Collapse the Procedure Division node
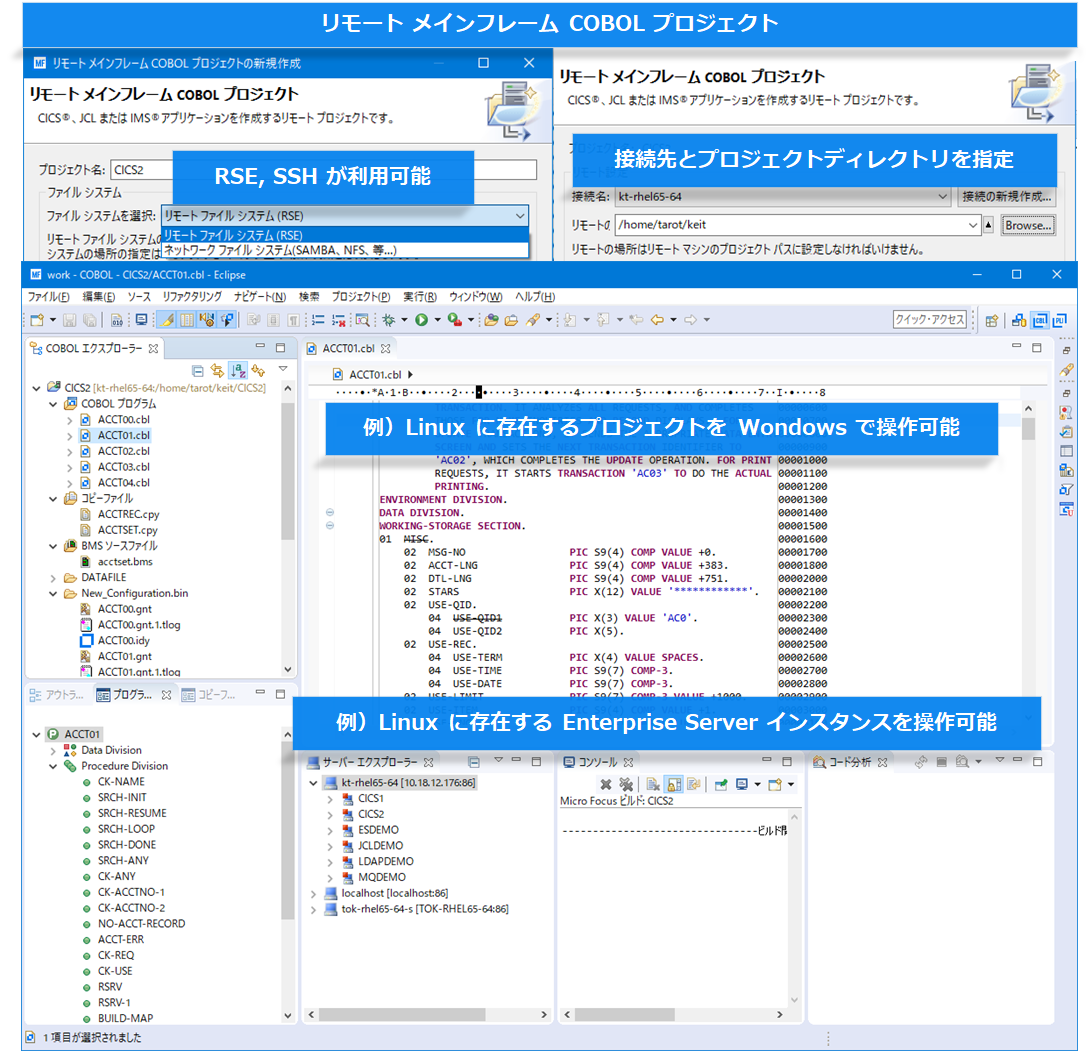Image resolution: width=1087 pixels, height=1051 pixels. [53, 766]
